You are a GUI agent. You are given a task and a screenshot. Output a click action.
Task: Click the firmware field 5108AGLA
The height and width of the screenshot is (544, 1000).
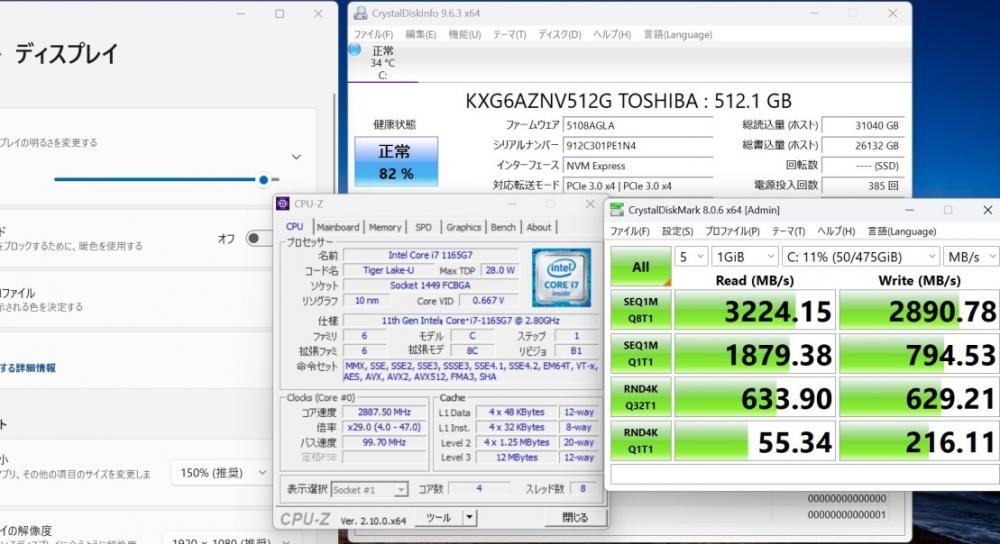coord(638,126)
